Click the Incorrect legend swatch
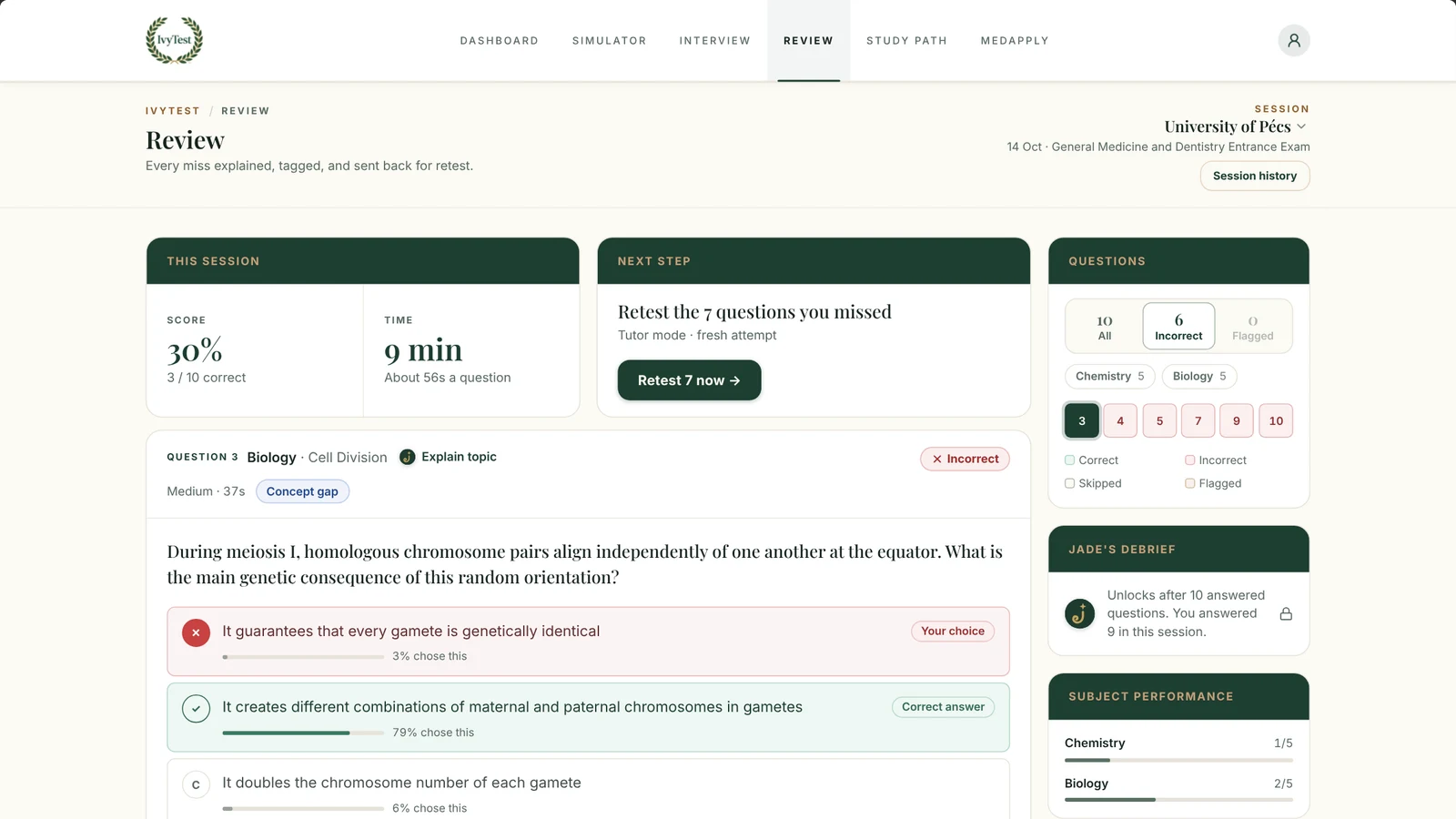 pos(1190,460)
